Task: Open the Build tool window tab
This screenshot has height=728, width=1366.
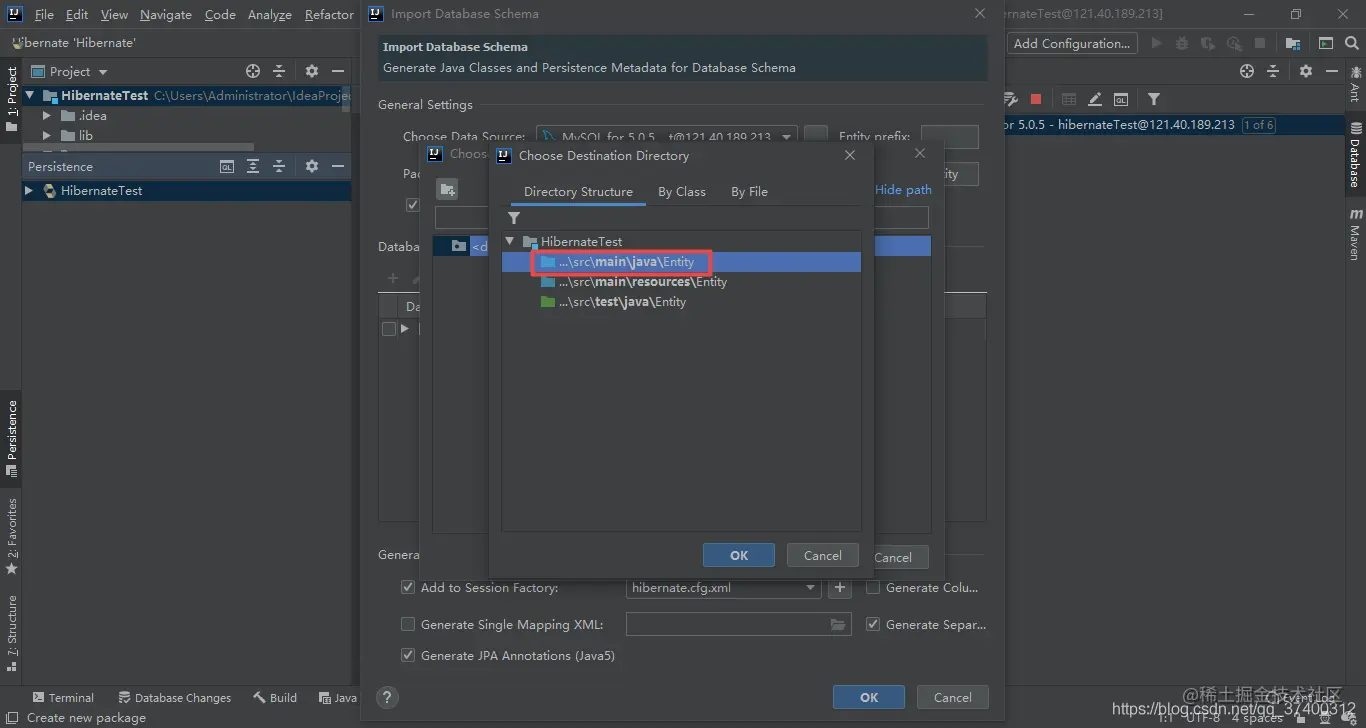Action: tap(275, 698)
